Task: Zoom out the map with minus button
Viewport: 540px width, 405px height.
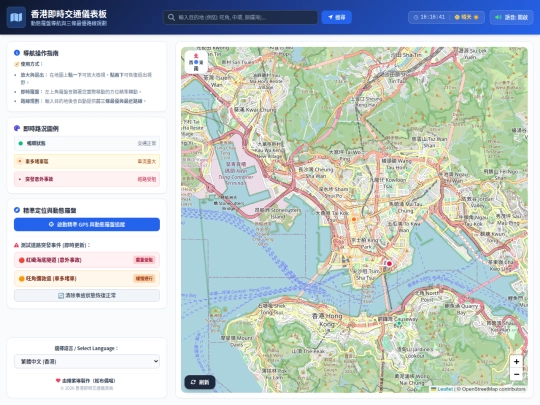Action: pyautogui.click(x=516, y=374)
